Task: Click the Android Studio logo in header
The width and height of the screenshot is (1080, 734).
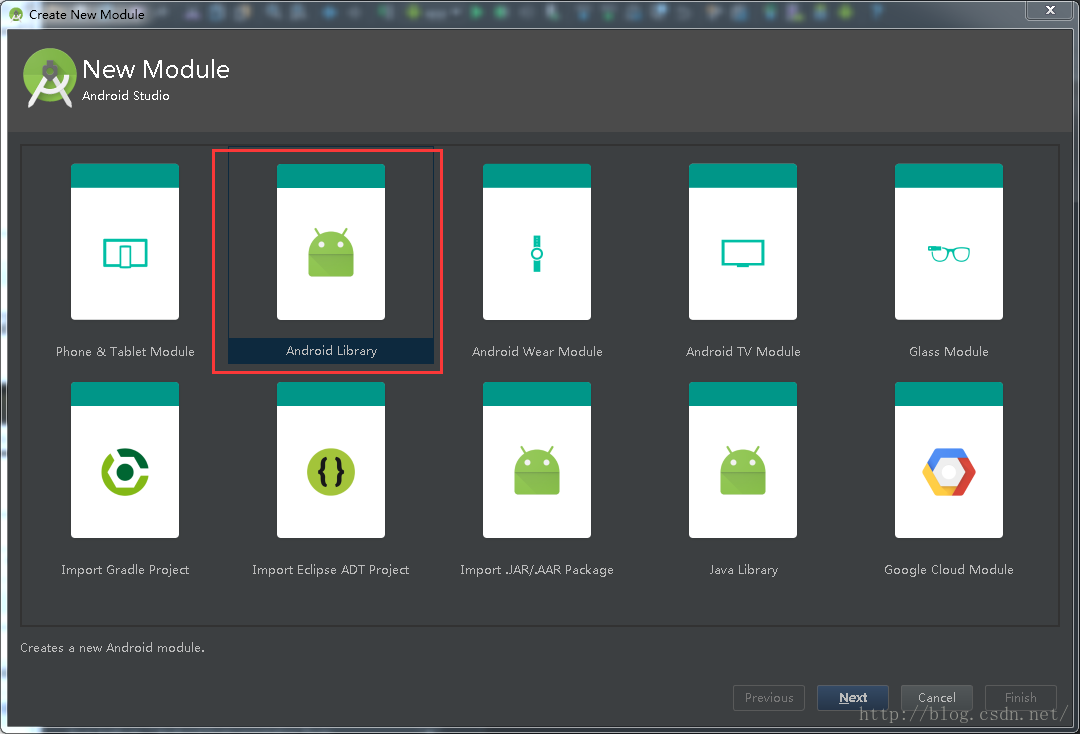Action: (x=49, y=78)
